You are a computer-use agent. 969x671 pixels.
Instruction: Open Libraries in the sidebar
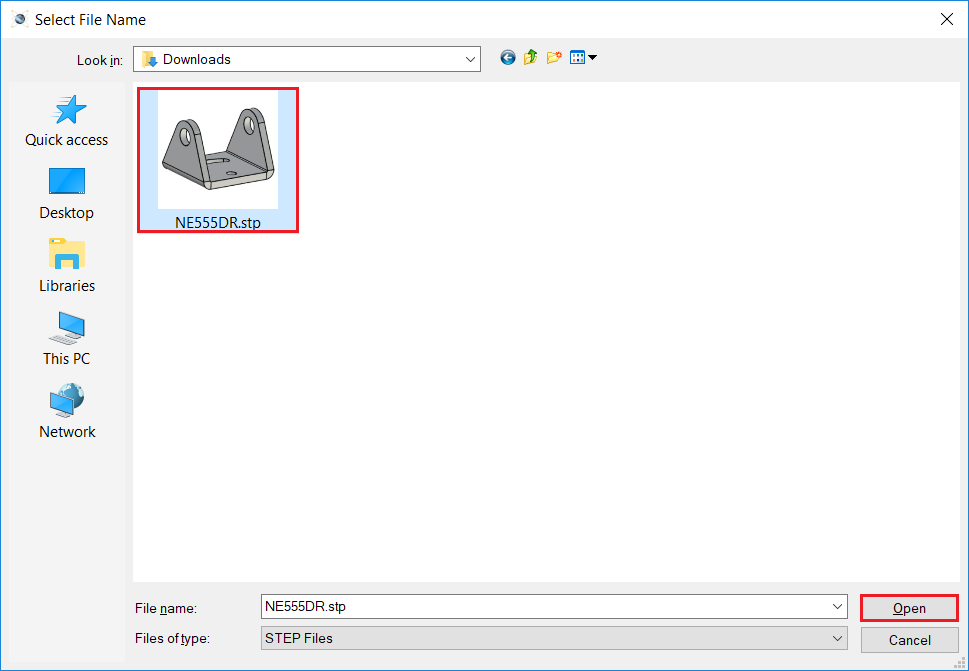(67, 267)
